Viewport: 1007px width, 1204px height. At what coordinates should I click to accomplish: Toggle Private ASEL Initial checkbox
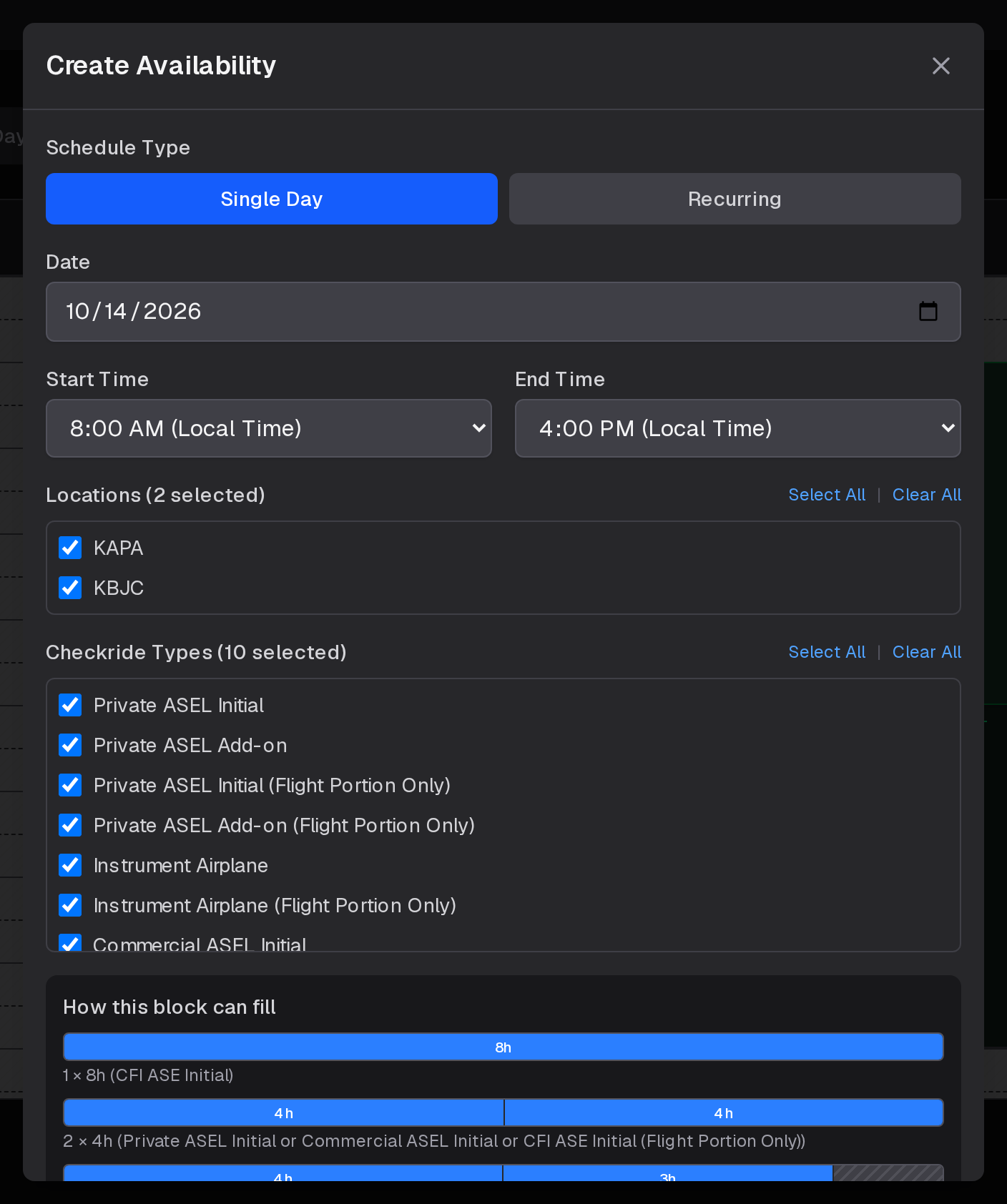pos(70,705)
